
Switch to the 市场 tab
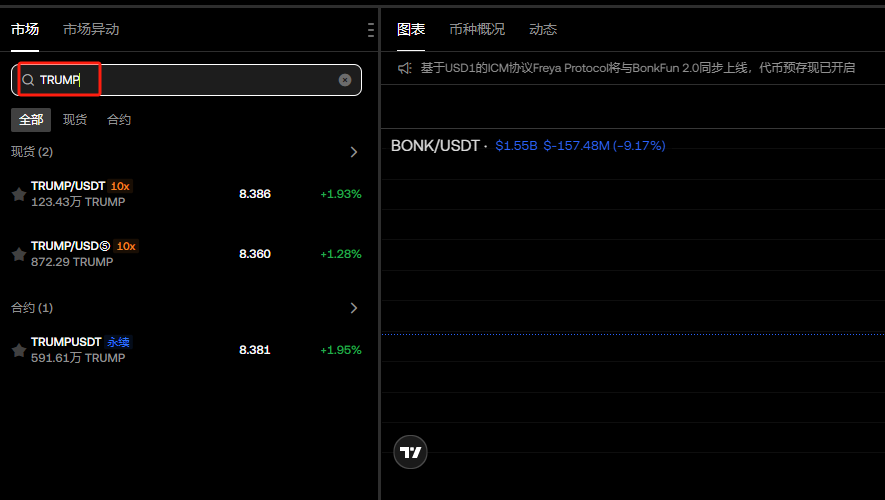point(25,29)
